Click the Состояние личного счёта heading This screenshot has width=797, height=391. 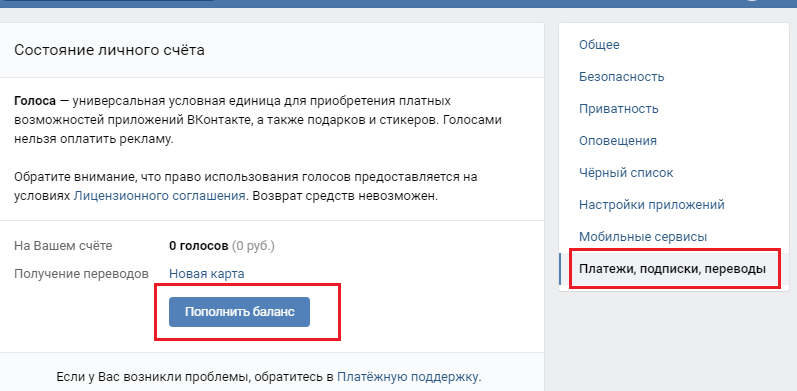click(109, 50)
